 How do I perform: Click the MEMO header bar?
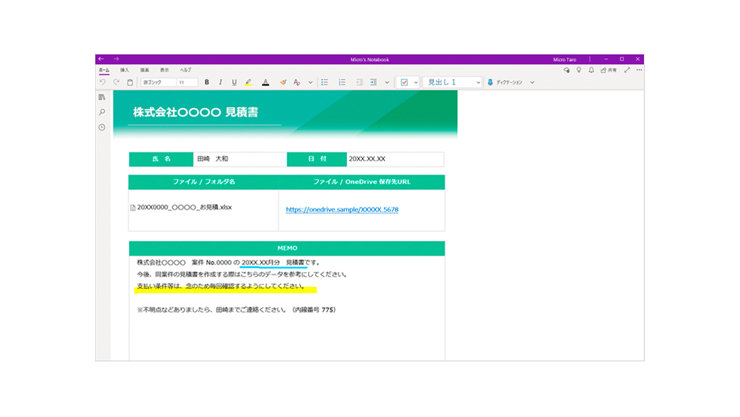point(287,248)
